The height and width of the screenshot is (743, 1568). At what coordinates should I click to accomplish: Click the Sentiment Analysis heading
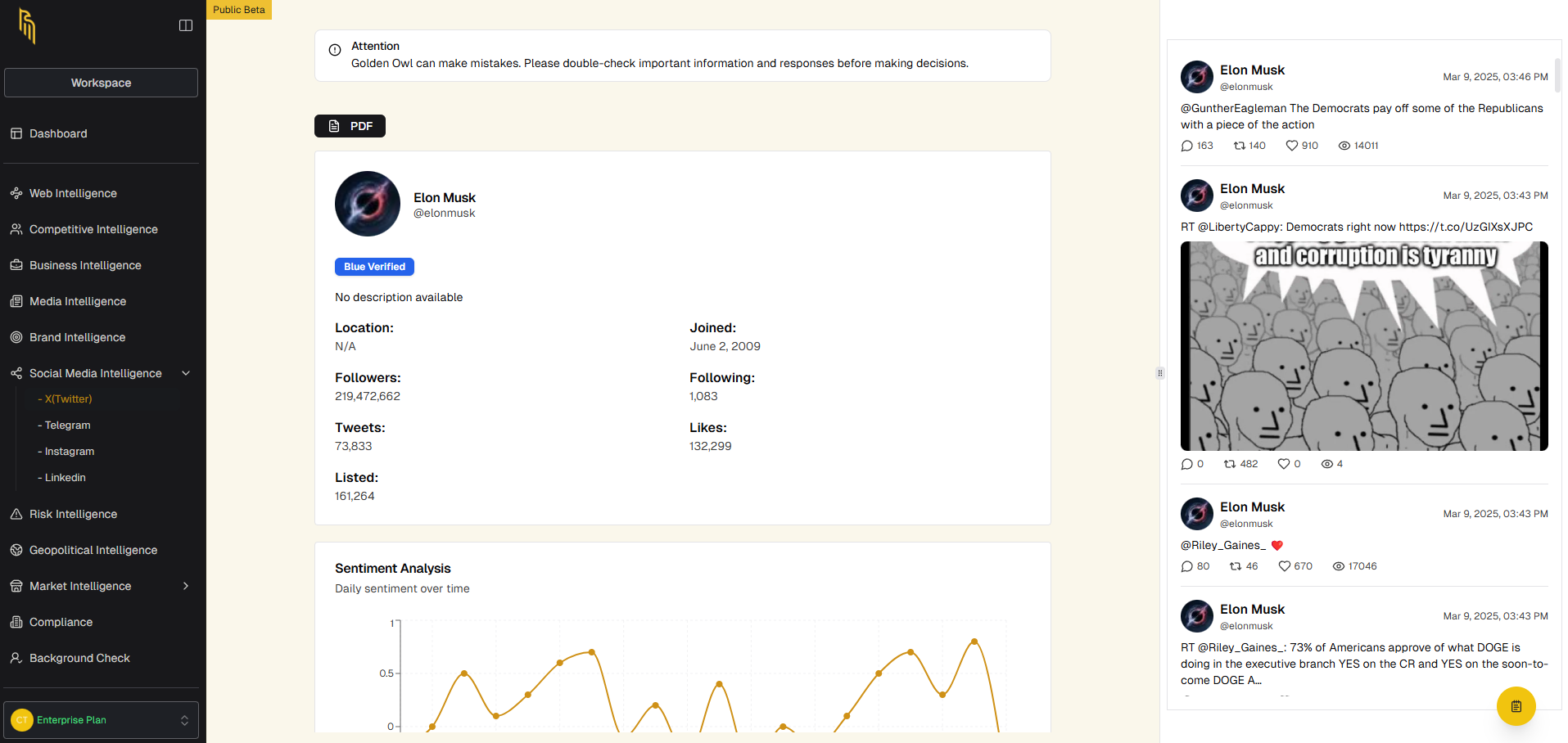[x=393, y=568]
